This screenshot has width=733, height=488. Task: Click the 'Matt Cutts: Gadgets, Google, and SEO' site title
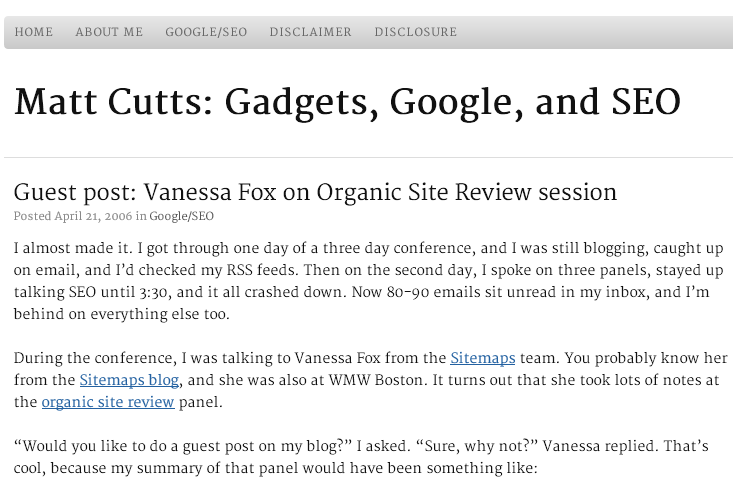(x=347, y=102)
